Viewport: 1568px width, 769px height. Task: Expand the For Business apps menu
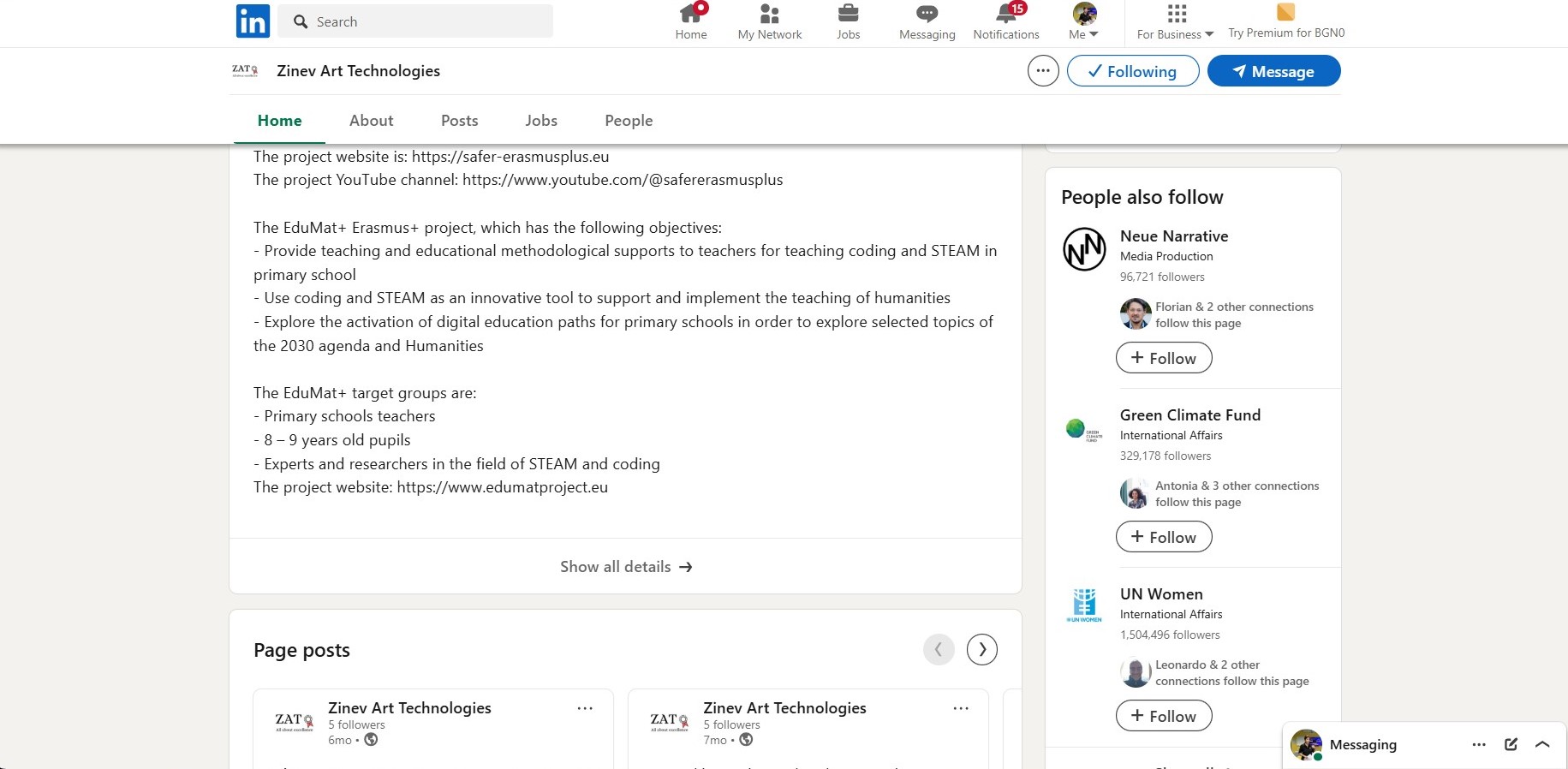pos(1176,22)
